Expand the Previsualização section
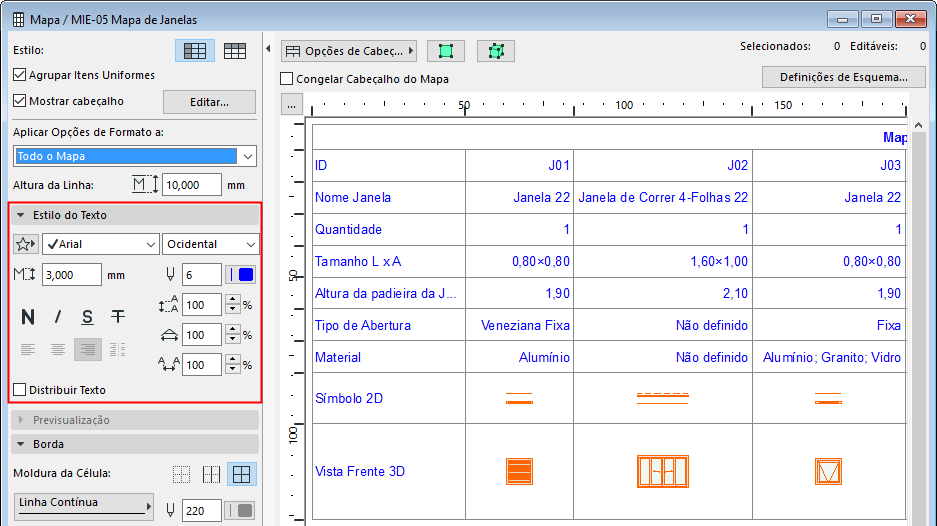 click(x=135, y=420)
